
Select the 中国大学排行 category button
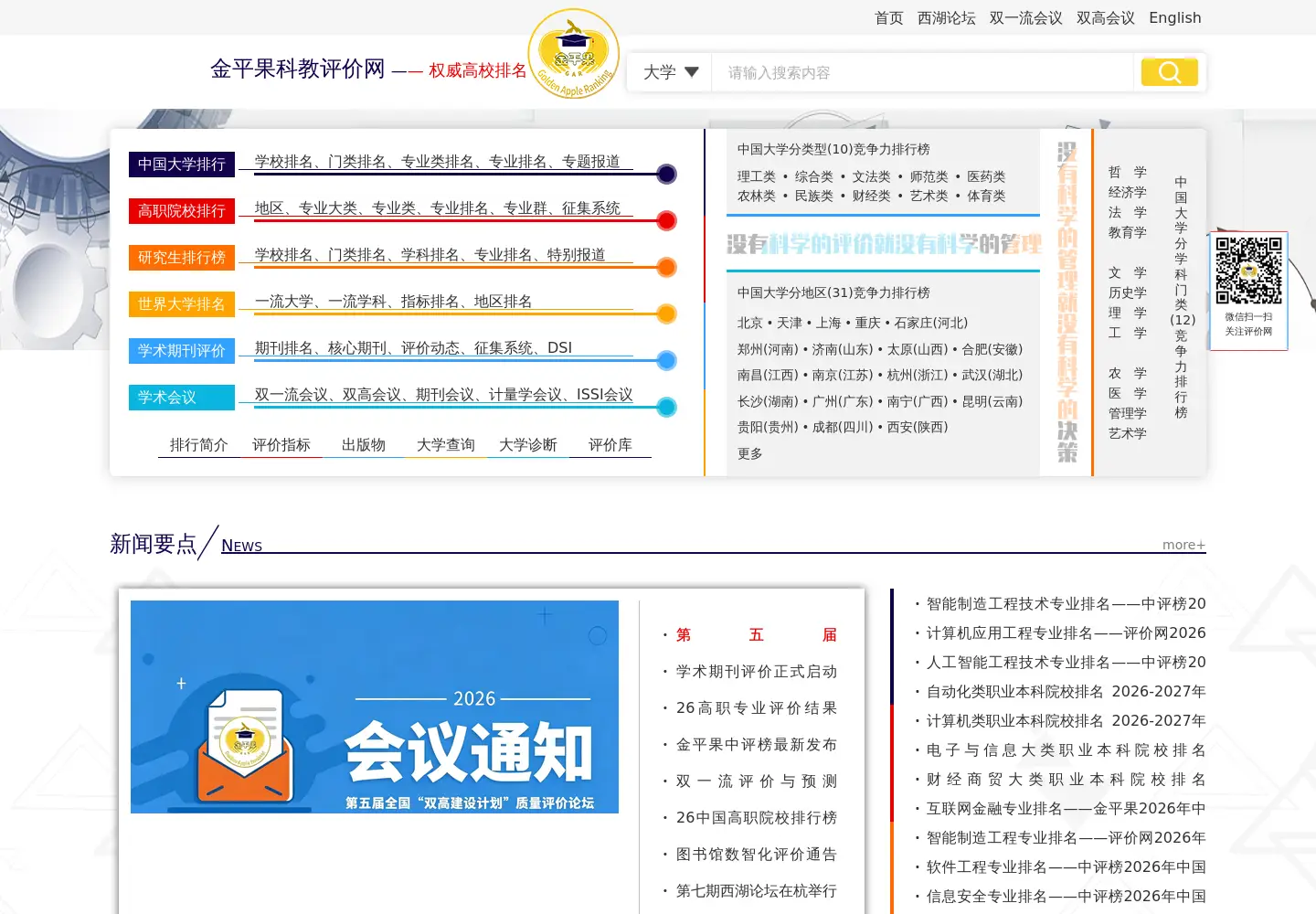182,164
